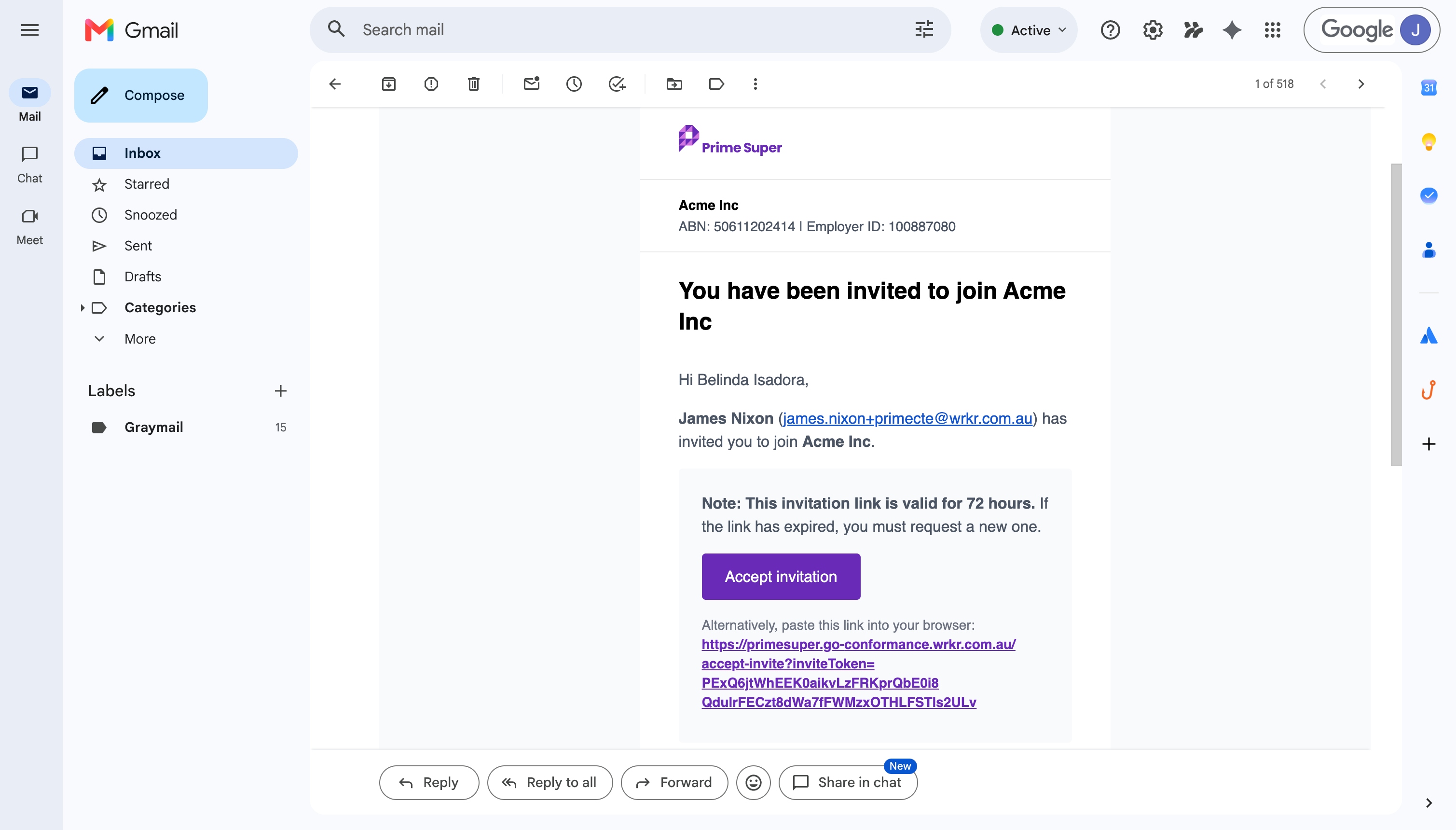Open the Meet section in left rail
This screenshot has width=1456, height=830.
[29, 227]
